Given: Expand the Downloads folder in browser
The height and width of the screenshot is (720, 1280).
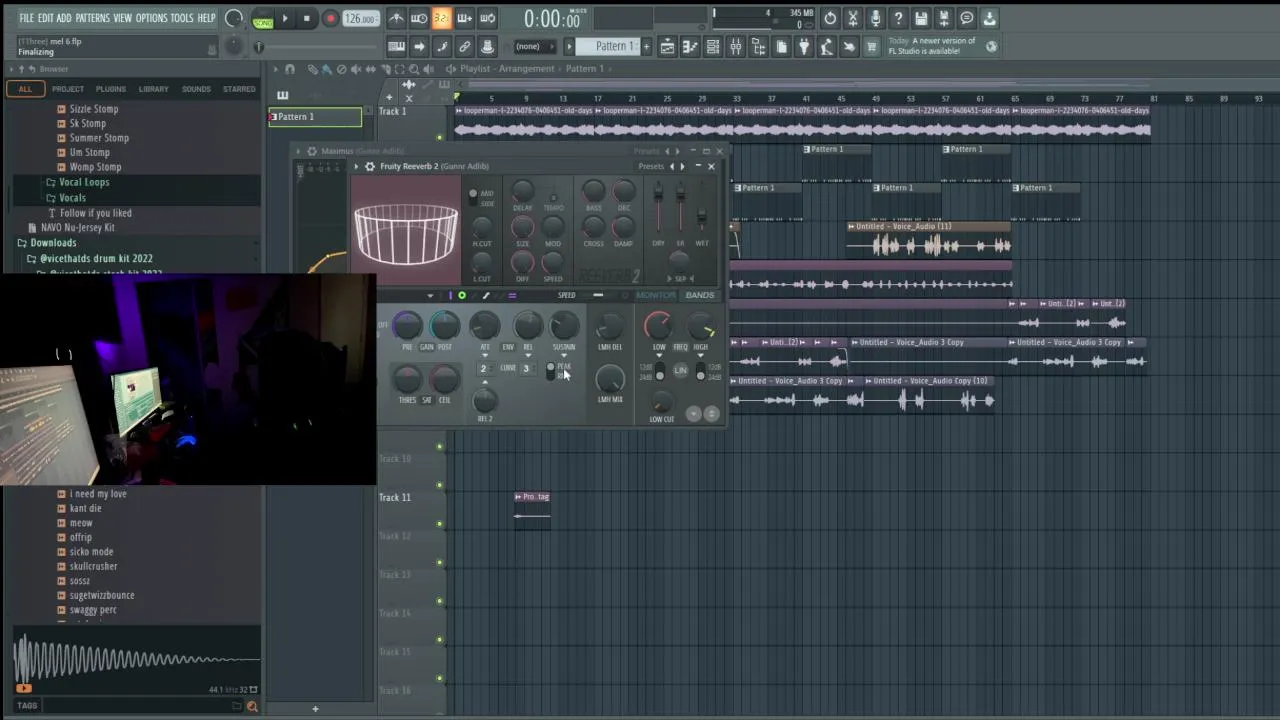Looking at the screenshot, I should (x=53, y=242).
